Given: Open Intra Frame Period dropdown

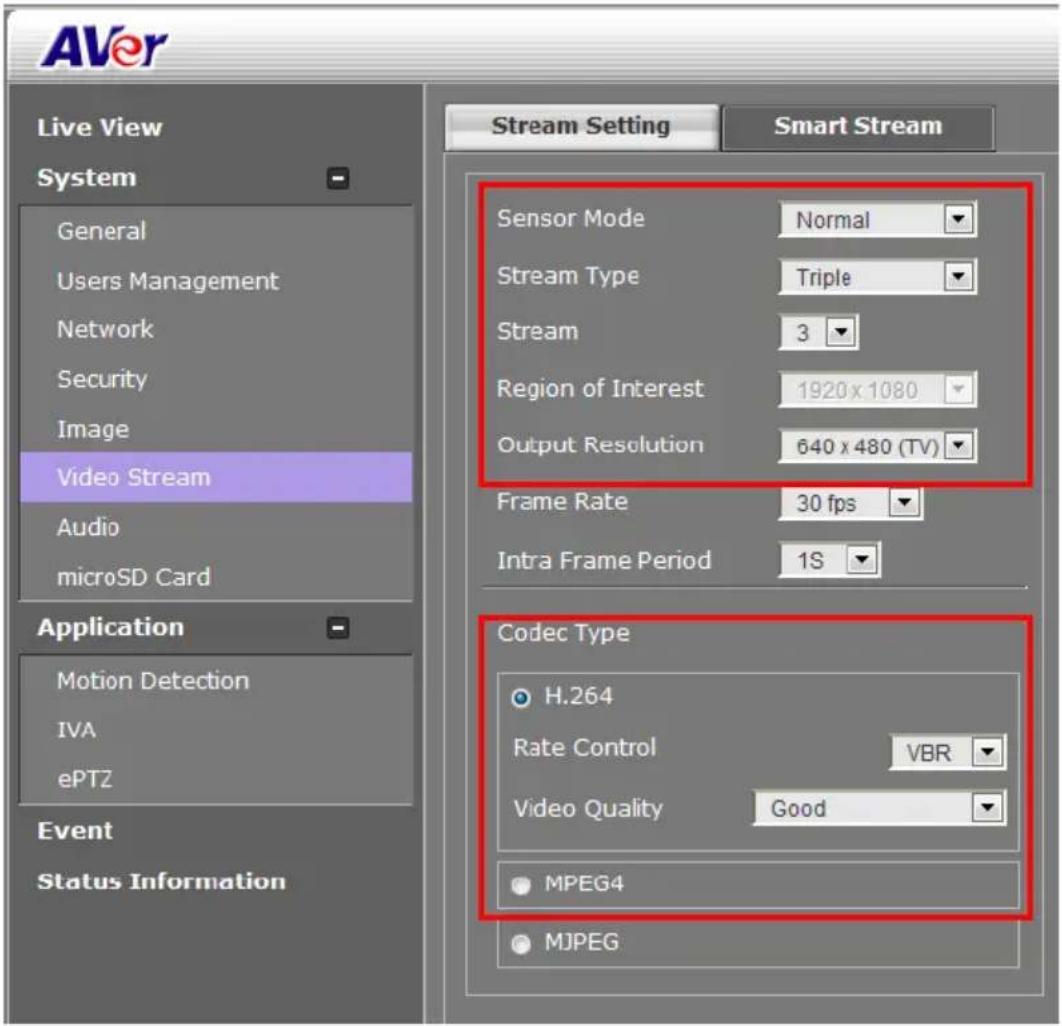Looking at the screenshot, I should point(830,559).
